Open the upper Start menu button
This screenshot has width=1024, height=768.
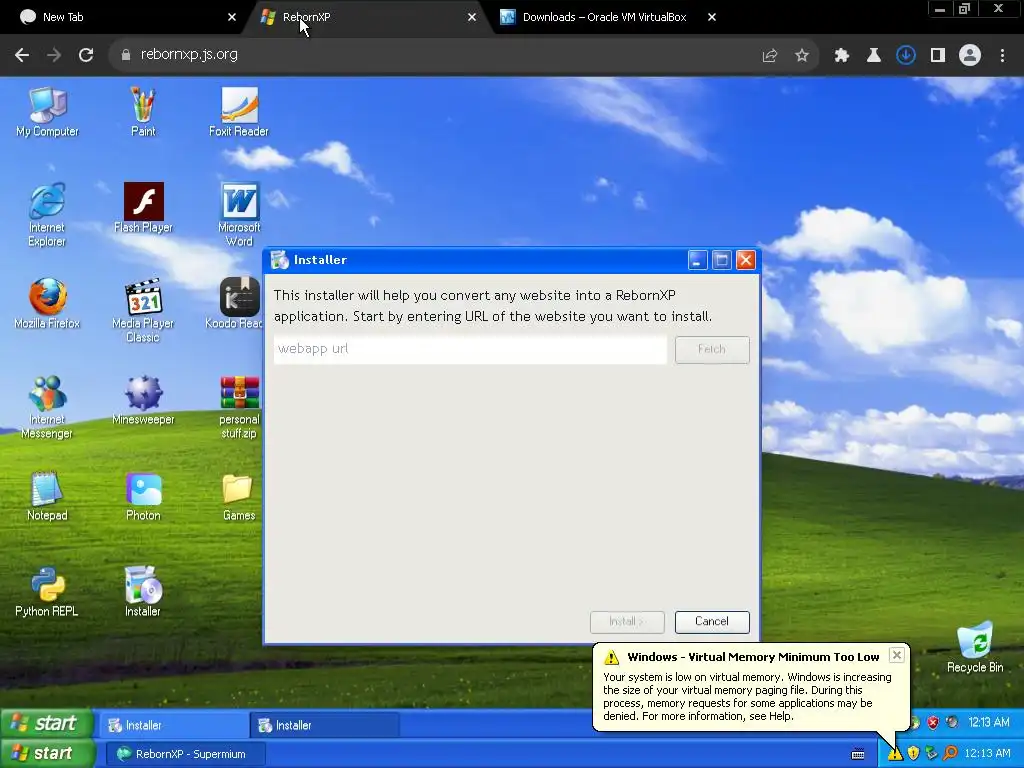pos(47,723)
